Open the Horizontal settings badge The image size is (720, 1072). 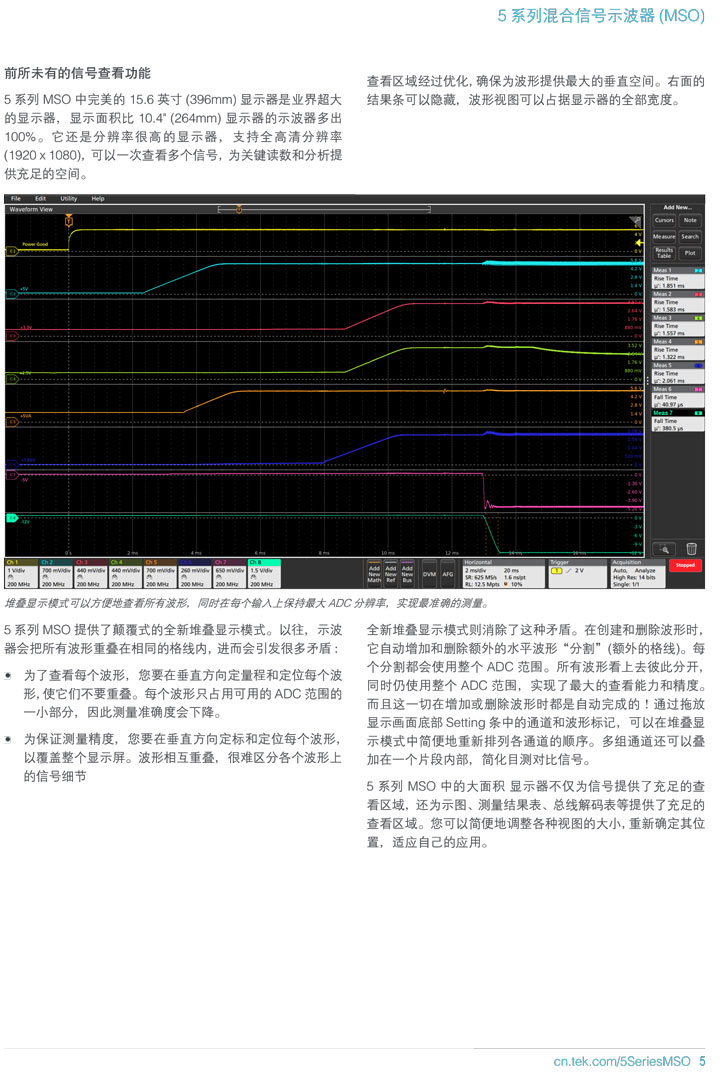tap(504, 574)
